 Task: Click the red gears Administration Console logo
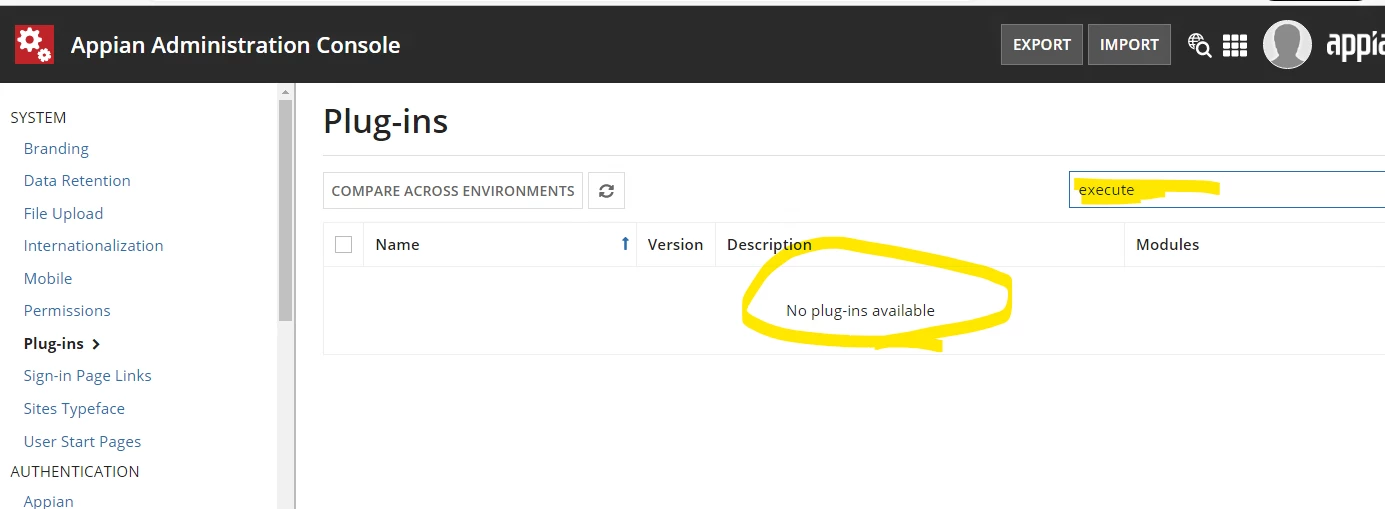[34, 44]
